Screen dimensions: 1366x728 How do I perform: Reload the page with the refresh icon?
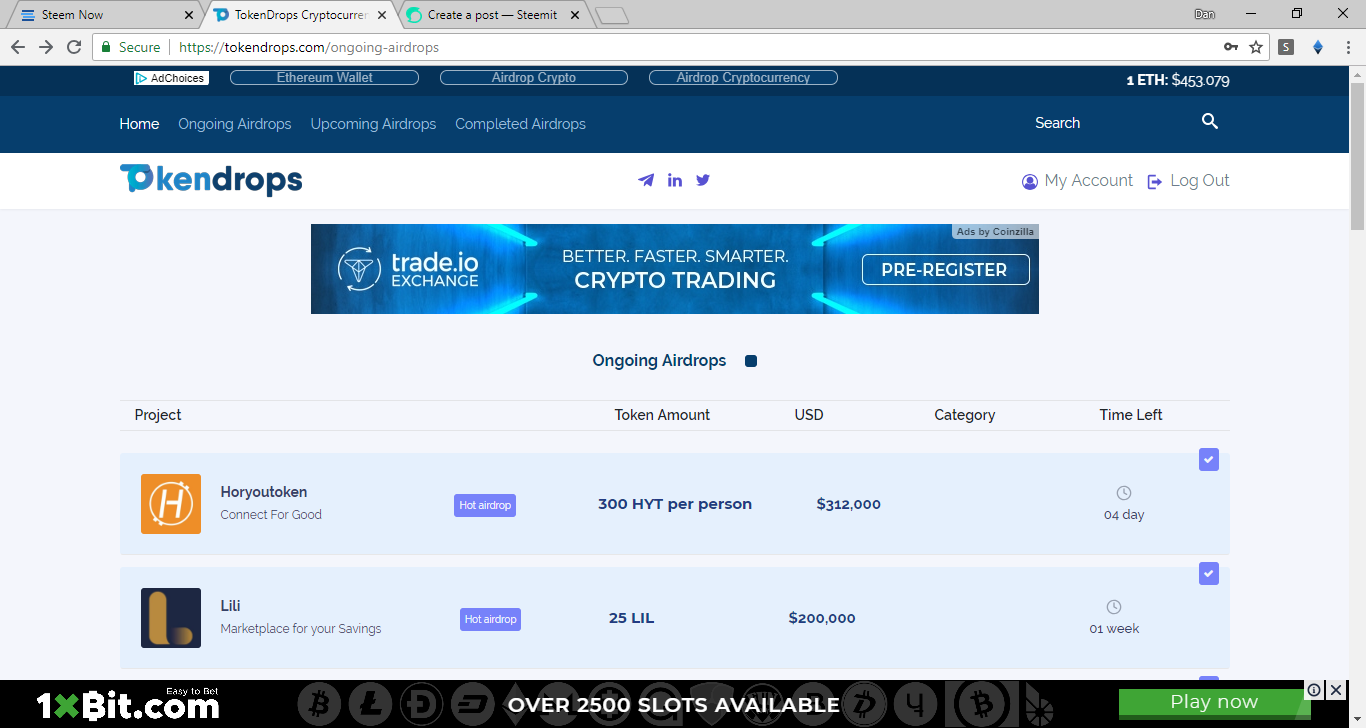74,47
